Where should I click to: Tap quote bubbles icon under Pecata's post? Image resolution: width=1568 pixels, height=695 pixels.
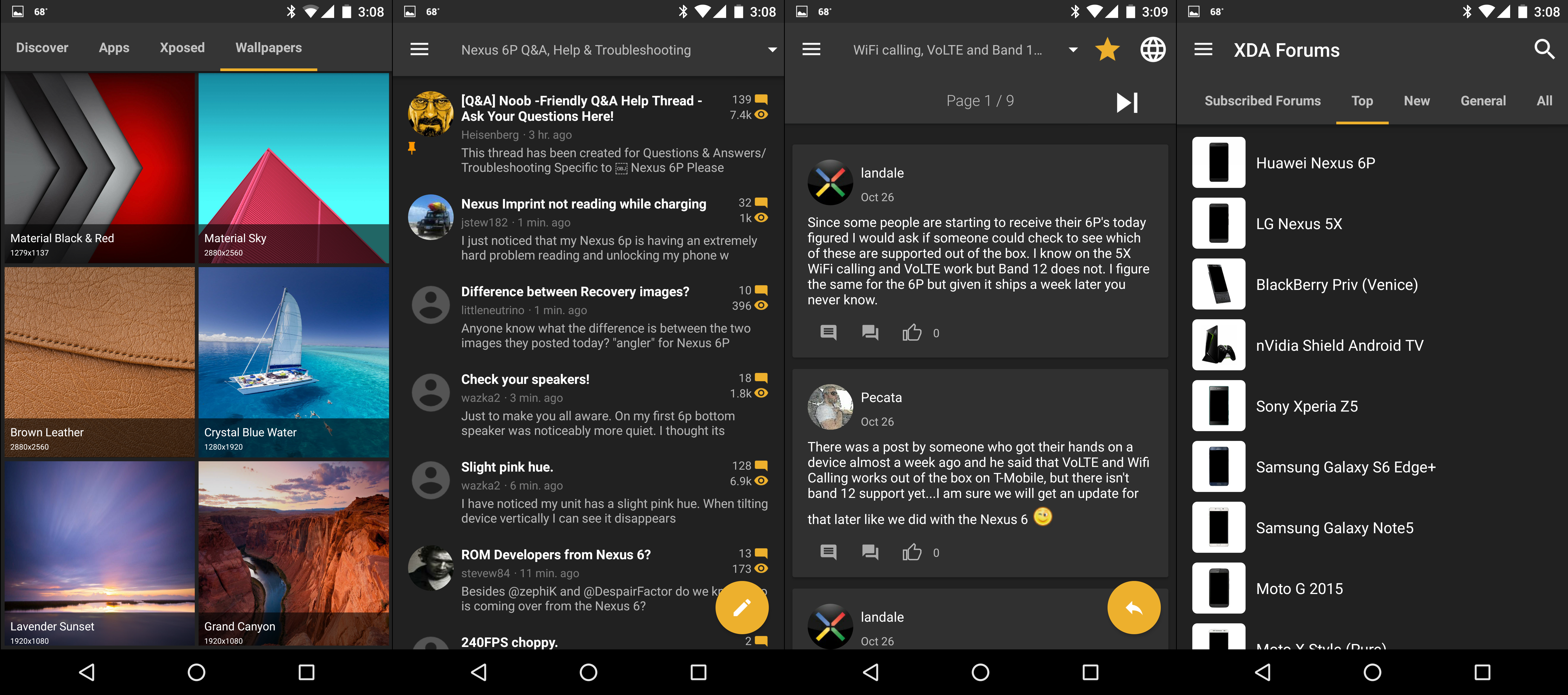(870, 552)
